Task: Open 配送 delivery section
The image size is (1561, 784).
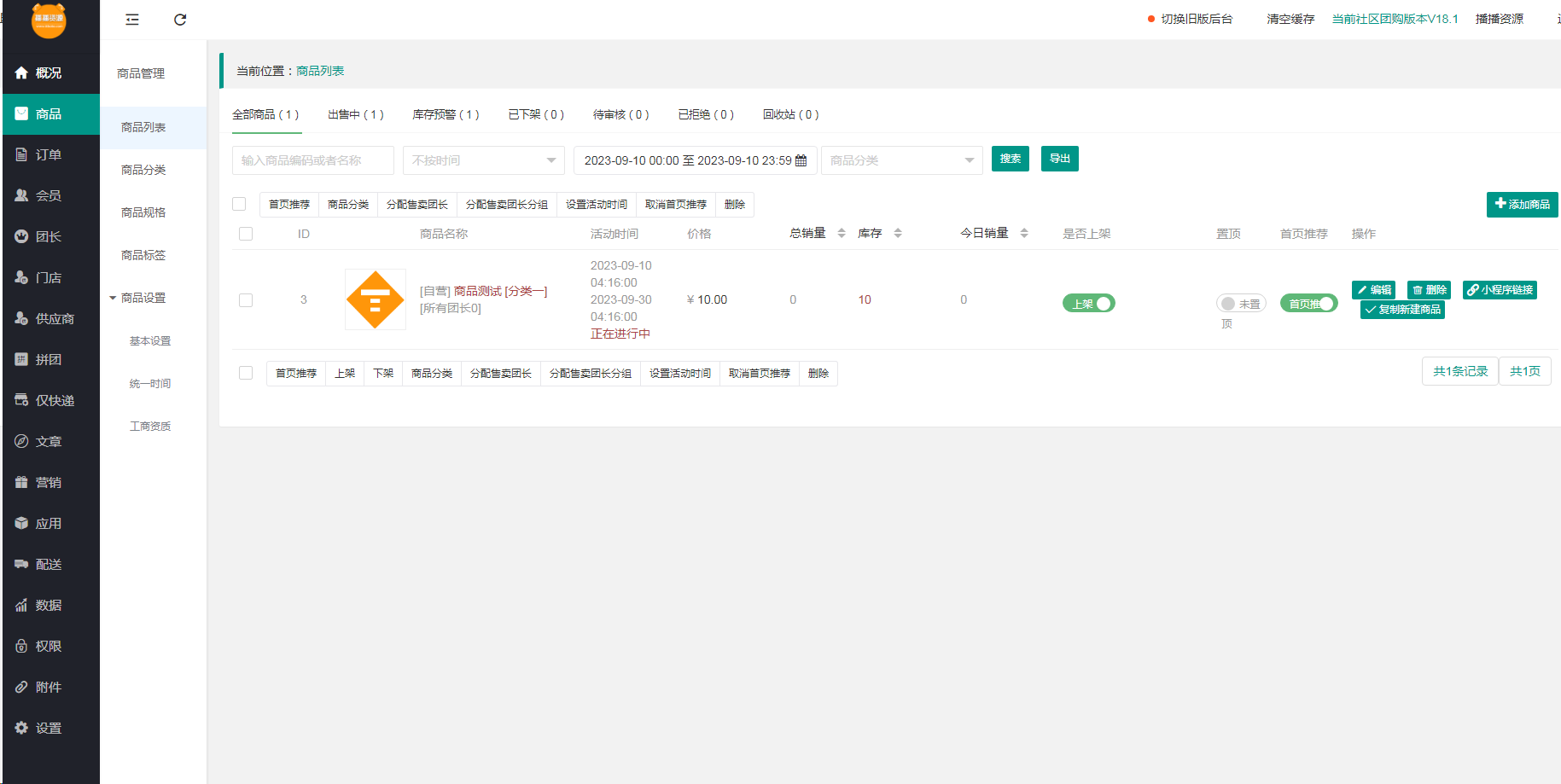Action: 50,565
